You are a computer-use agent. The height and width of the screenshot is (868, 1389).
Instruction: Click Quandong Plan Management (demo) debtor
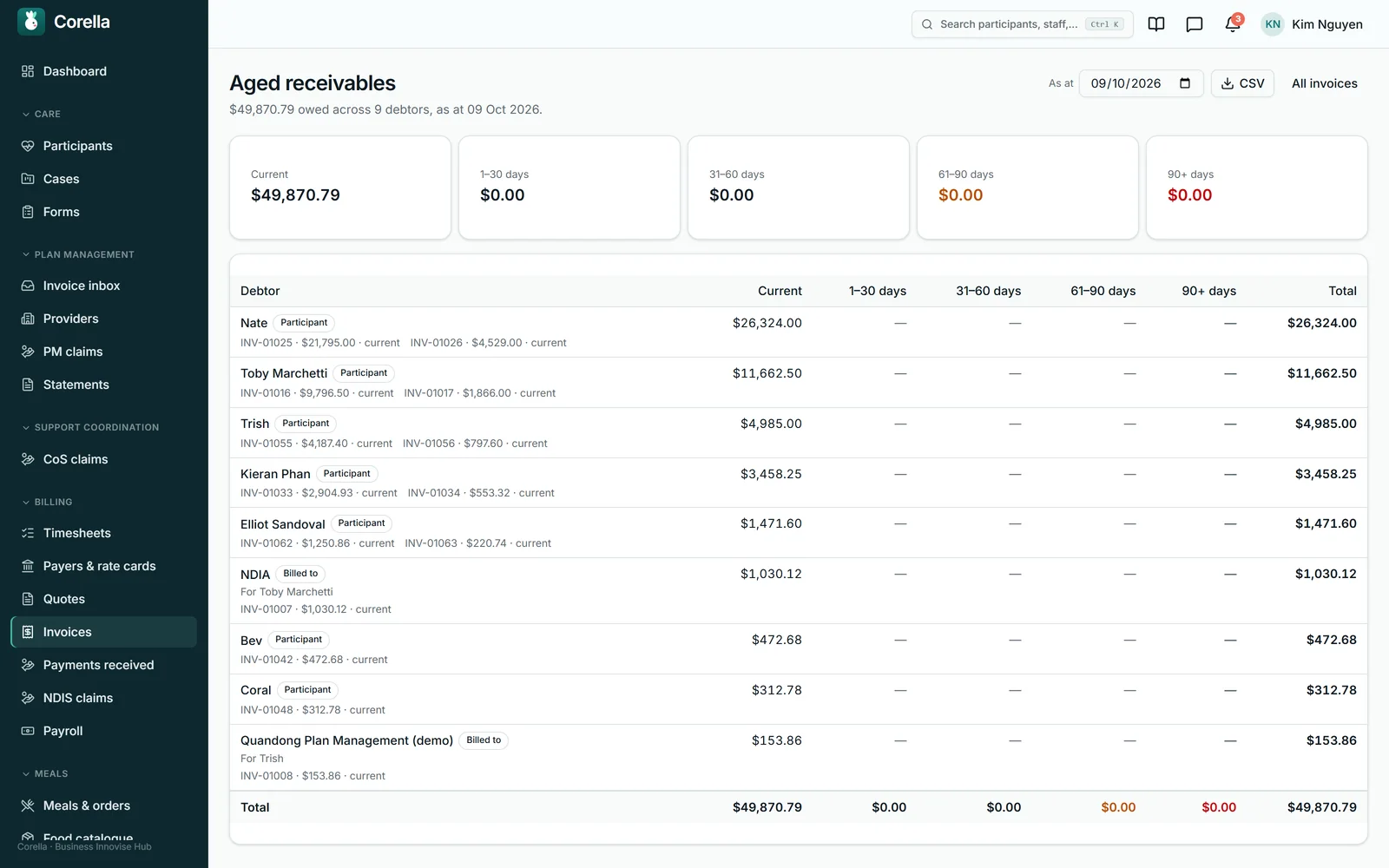(x=346, y=740)
